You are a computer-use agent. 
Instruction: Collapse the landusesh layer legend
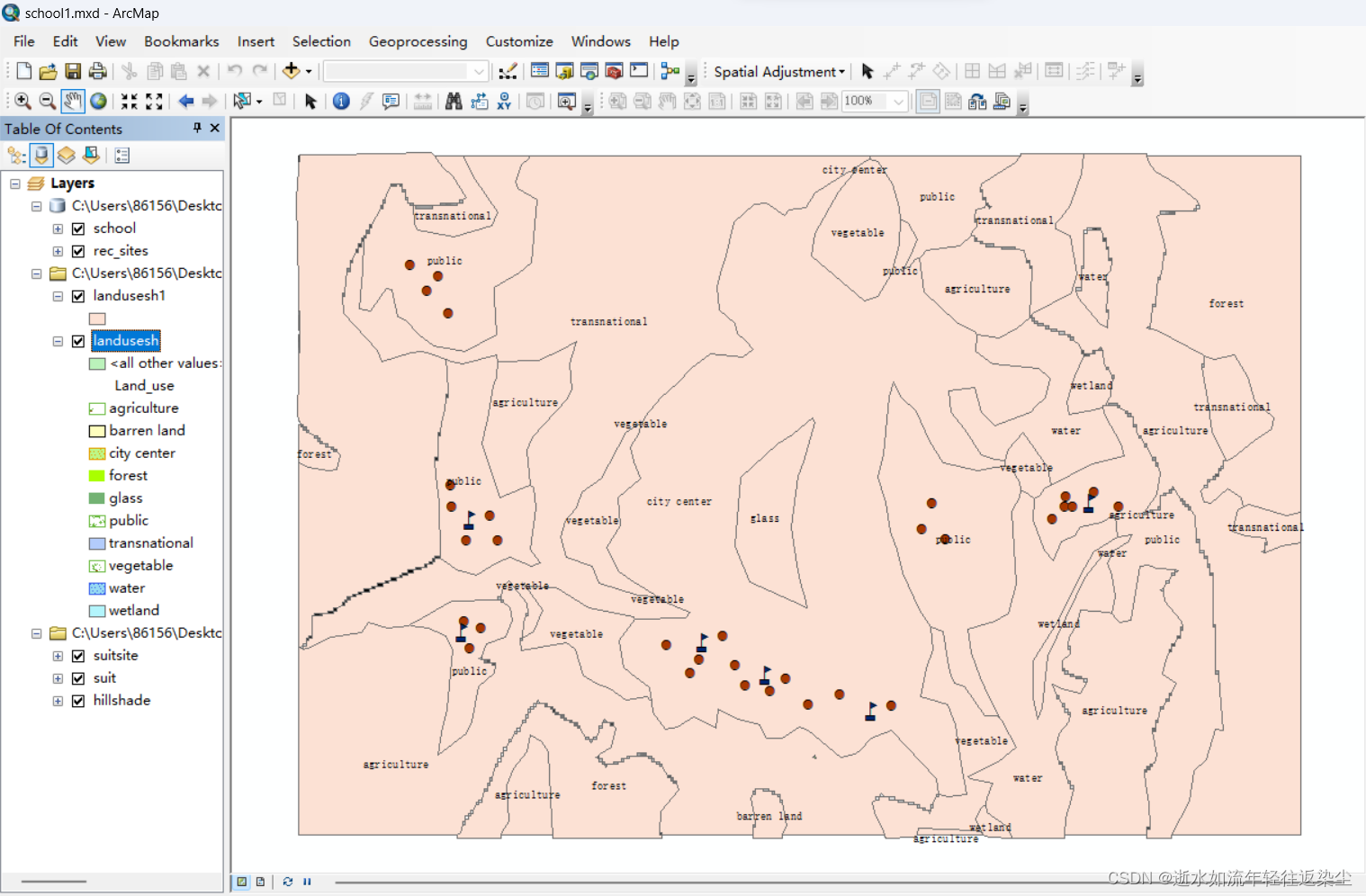click(x=58, y=341)
